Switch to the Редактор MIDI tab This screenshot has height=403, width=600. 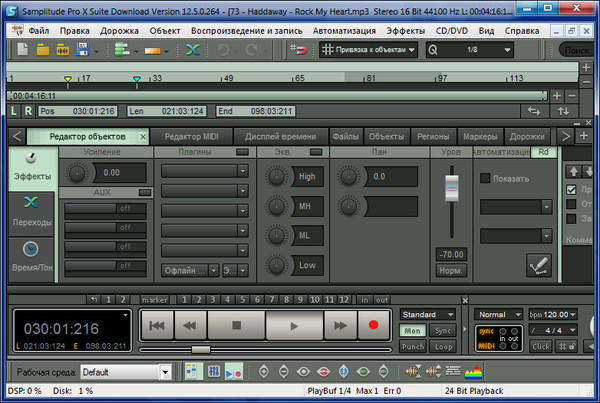[x=193, y=136]
